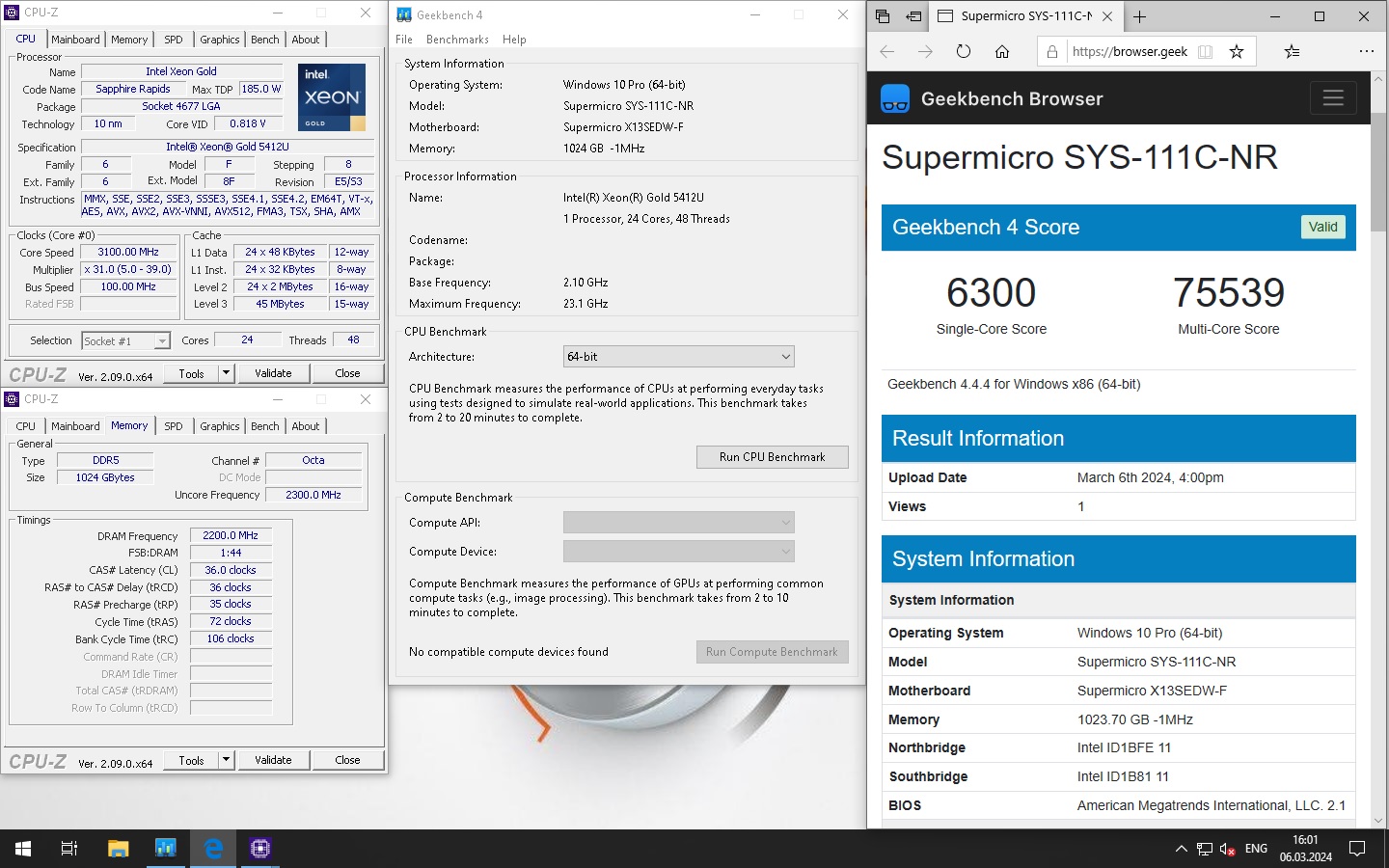Screen dimensions: 1389x868
Task: Click set these tabs aside icon
Action: [913, 16]
